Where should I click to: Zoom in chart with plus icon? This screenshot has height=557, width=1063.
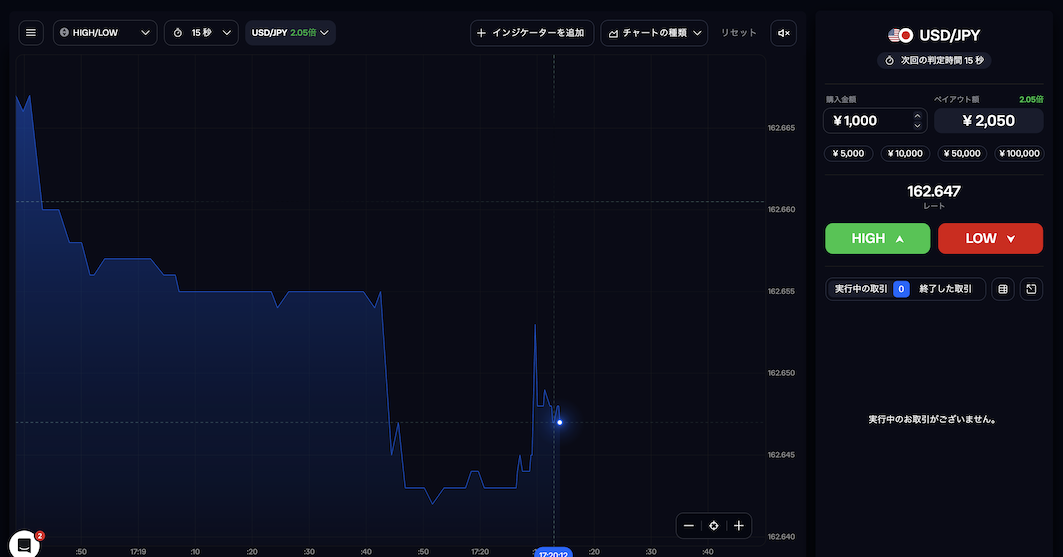click(x=739, y=526)
